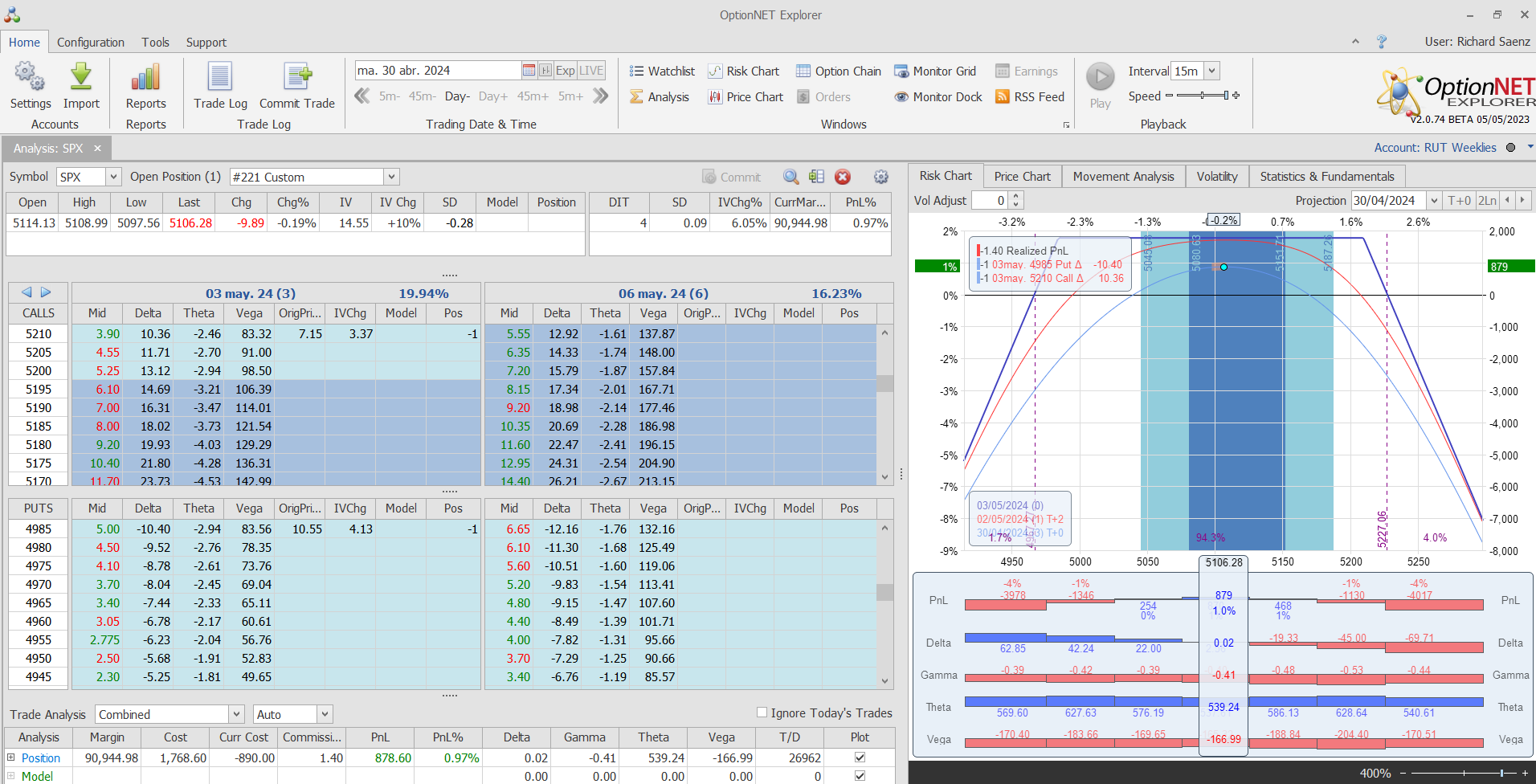
Task: Toggle Plot checkbox for Model row
Action: point(860,776)
